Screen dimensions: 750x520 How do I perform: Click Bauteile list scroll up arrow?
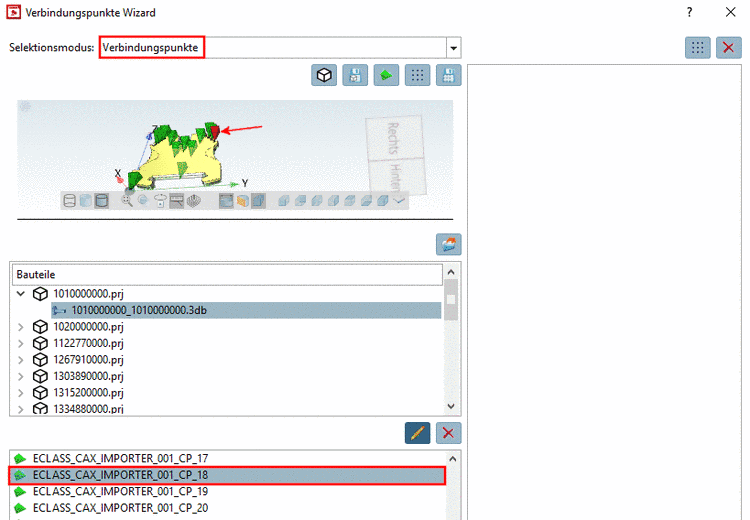451,272
